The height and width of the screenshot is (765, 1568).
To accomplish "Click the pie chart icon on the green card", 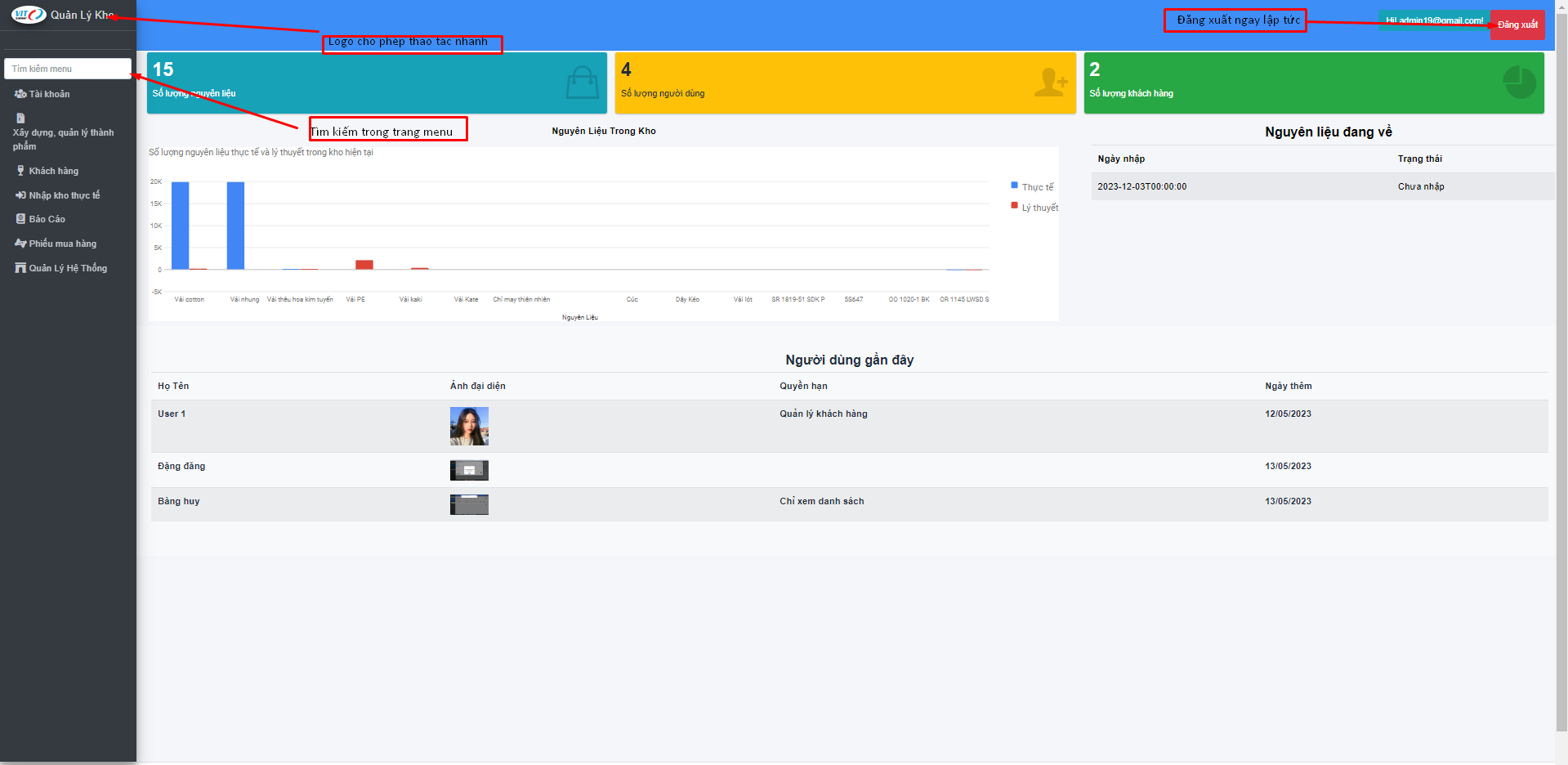I will click(1520, 82).
